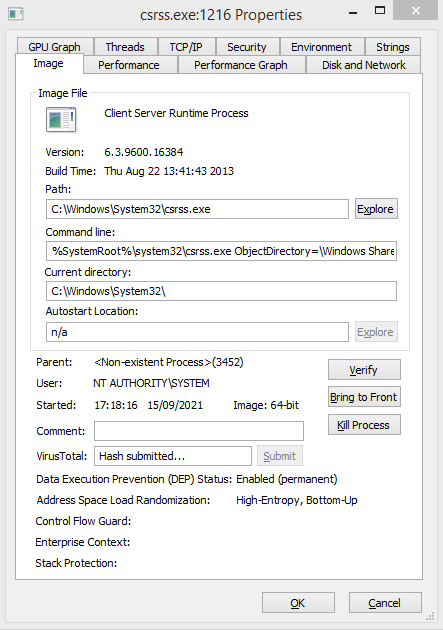
Task: View the Disk and Network tab
Action: click(364, 65)
